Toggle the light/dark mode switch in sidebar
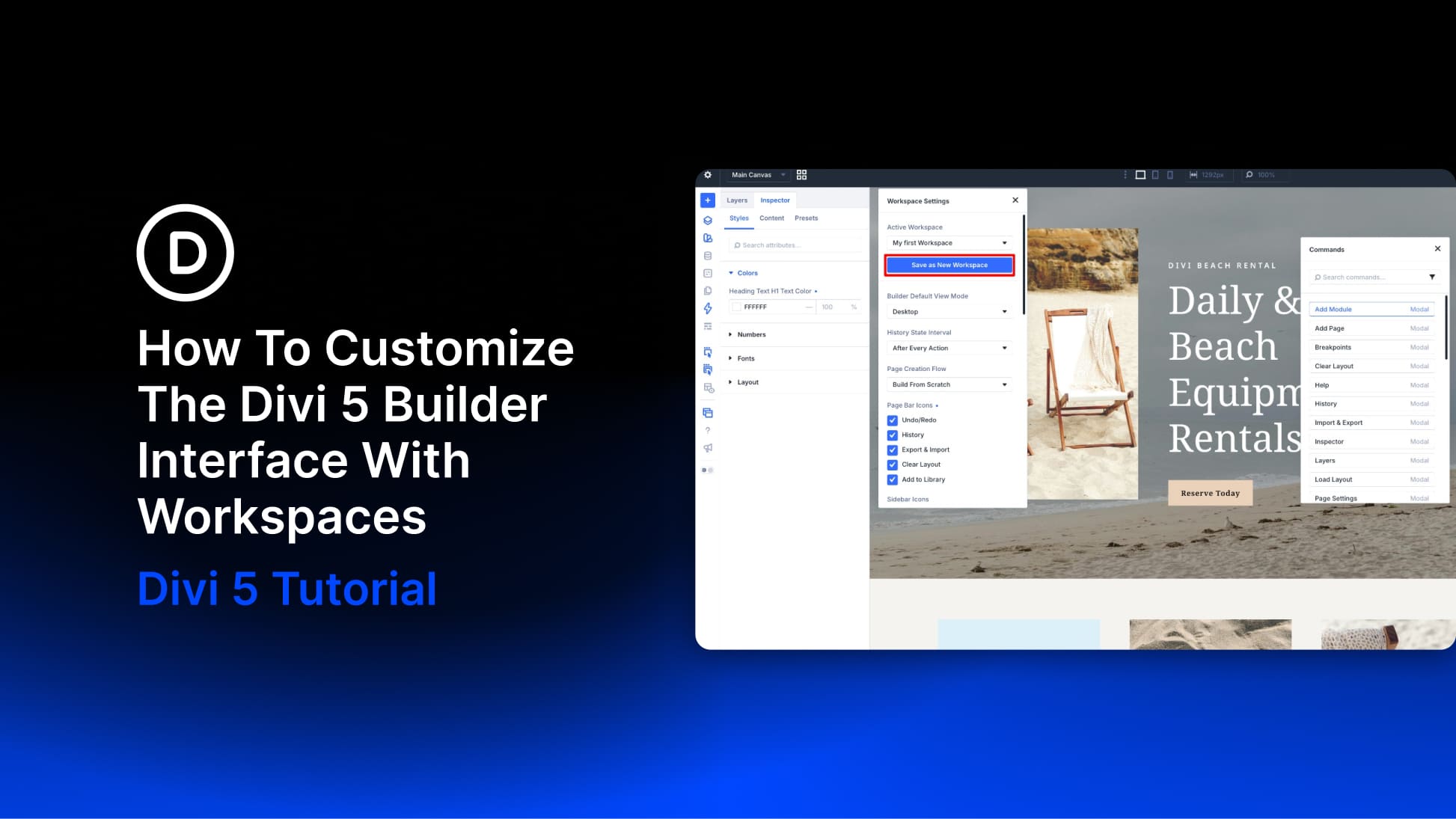 click(708, 470)
